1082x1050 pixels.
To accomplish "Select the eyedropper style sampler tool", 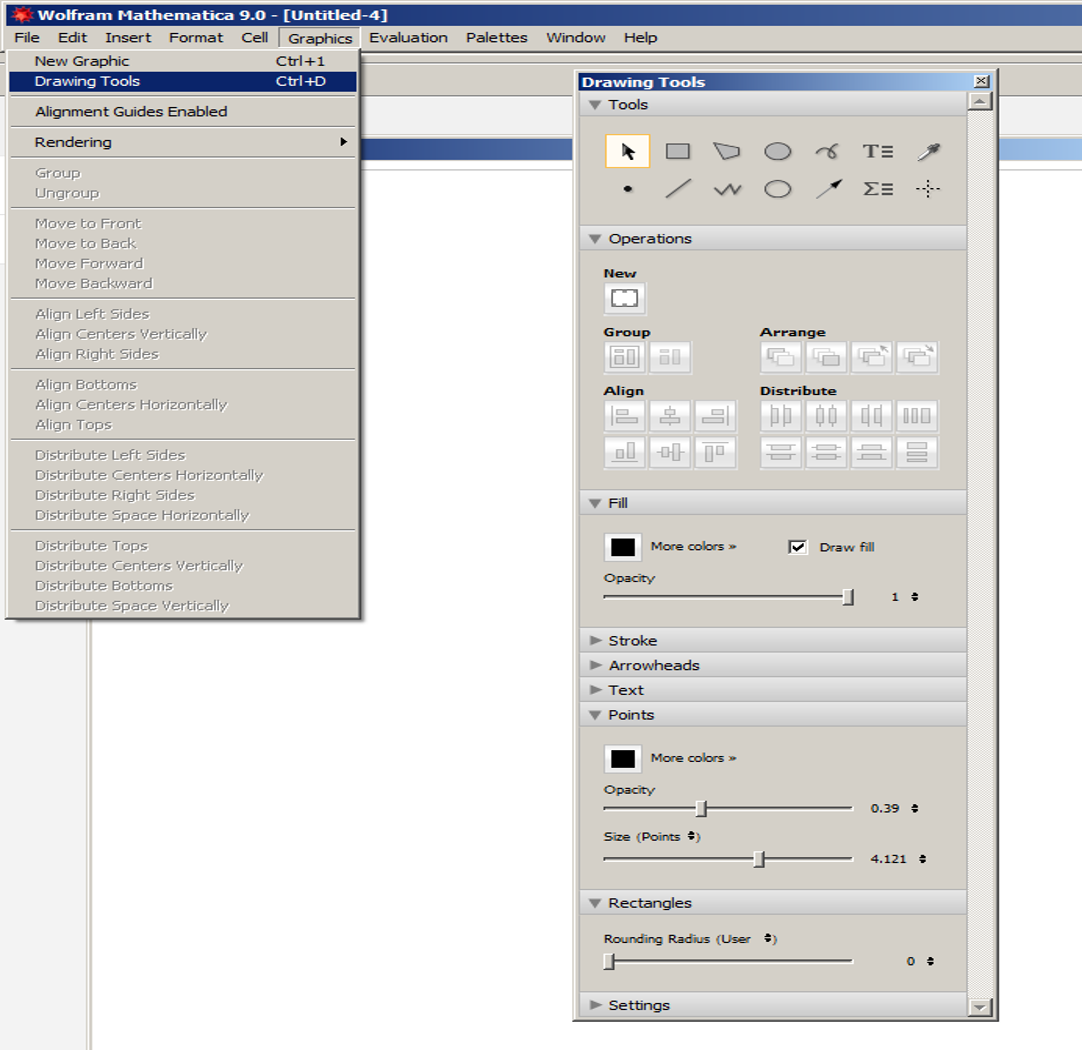I will (929, 151).
